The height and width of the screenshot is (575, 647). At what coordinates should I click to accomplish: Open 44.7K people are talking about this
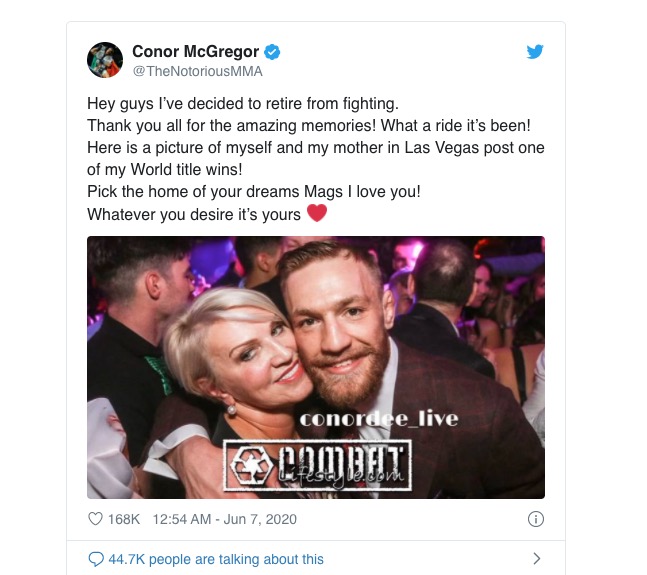click(x=216, y=559)
